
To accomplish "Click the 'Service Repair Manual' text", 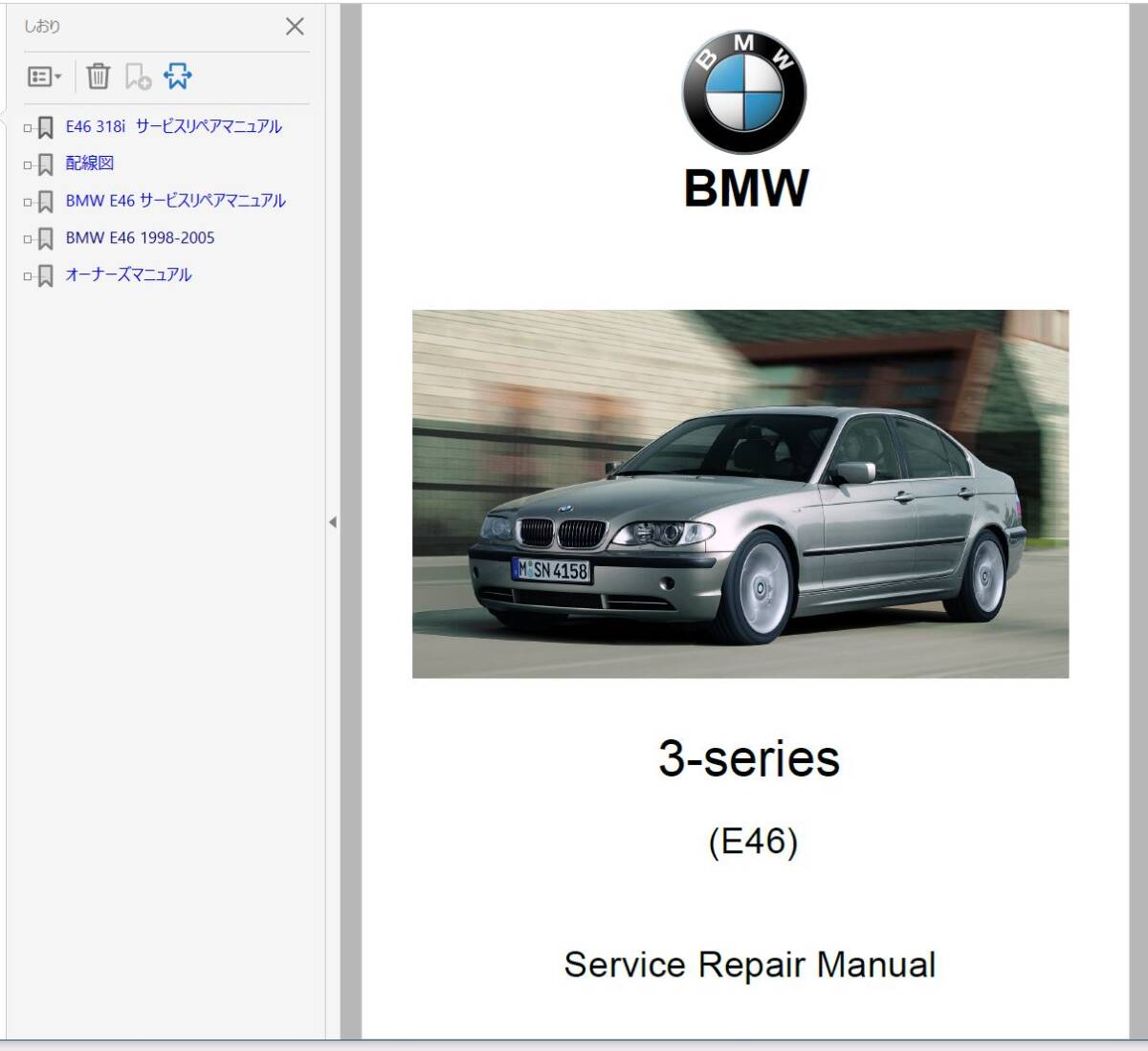I will point(750,964).
